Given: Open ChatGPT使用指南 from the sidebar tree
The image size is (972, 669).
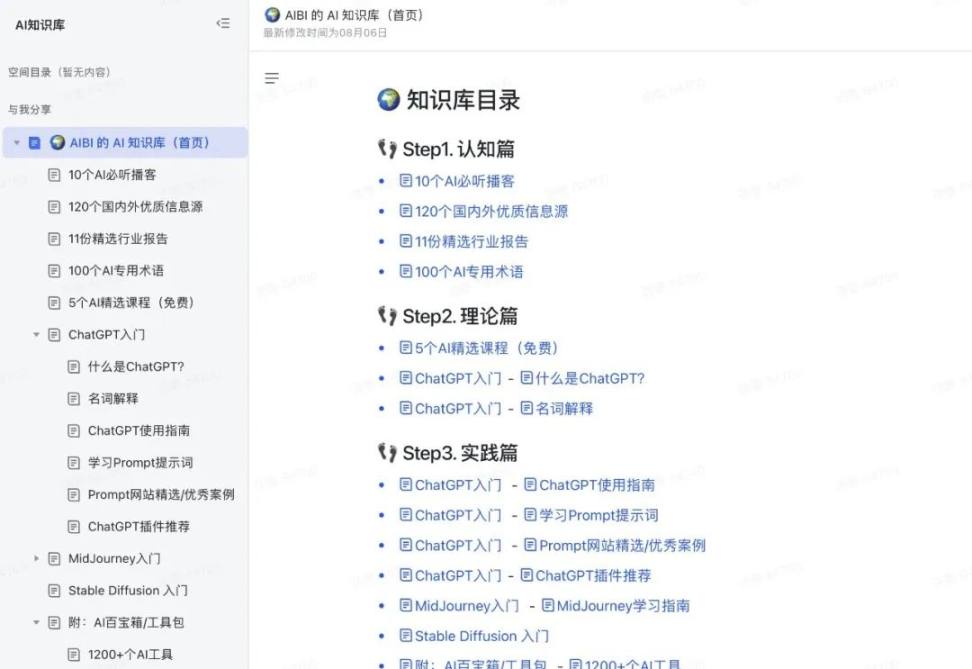Looking at the screenshot, I should [138, 431].
